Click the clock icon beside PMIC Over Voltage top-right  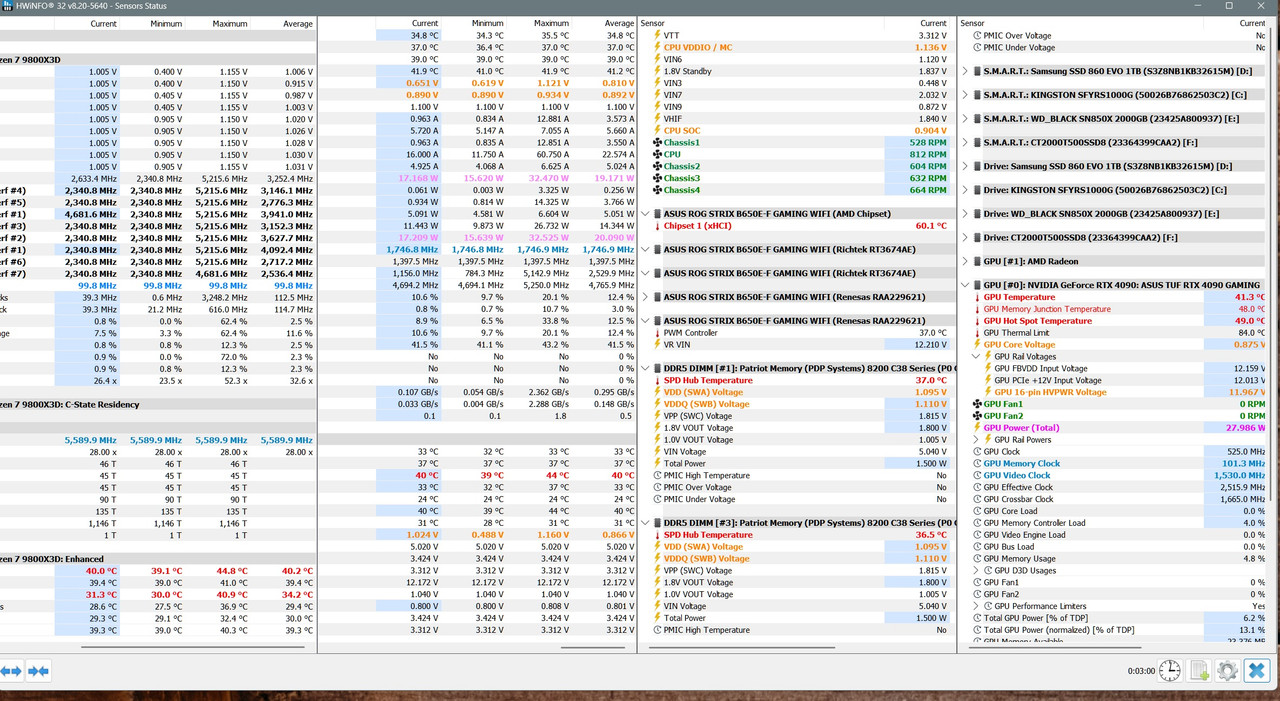click(x=977, y=35)
